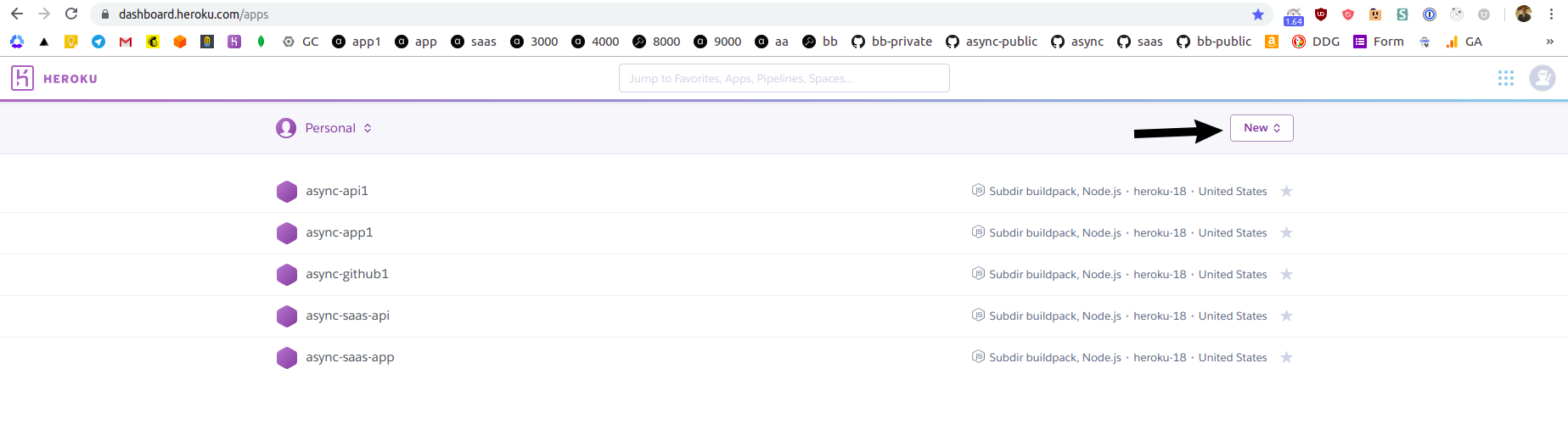This screenshot has width=1568, height=441.
Task: Open the app1 bookmark
Action: [357, 42]
